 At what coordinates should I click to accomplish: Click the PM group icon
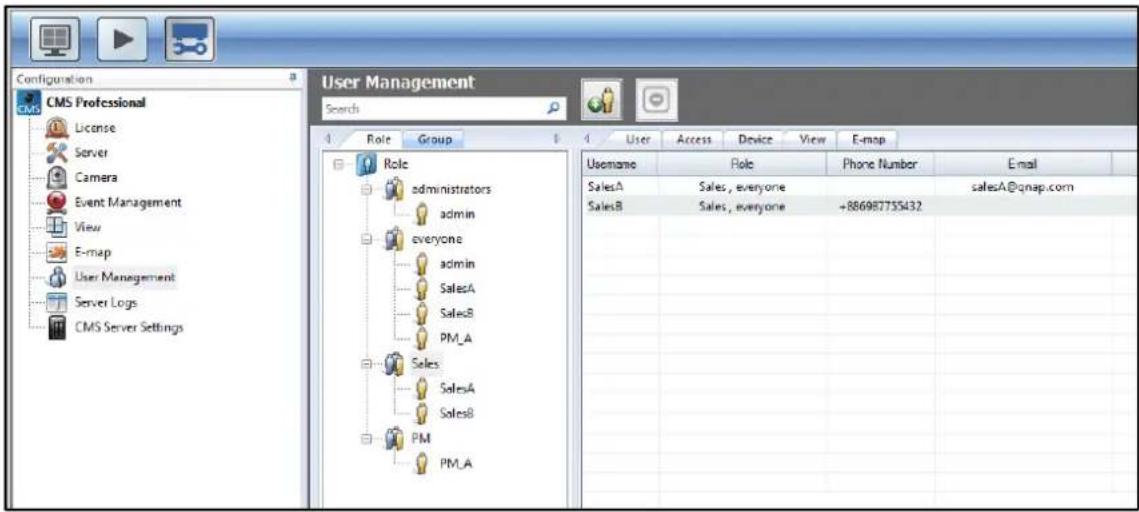click(394, 438)
